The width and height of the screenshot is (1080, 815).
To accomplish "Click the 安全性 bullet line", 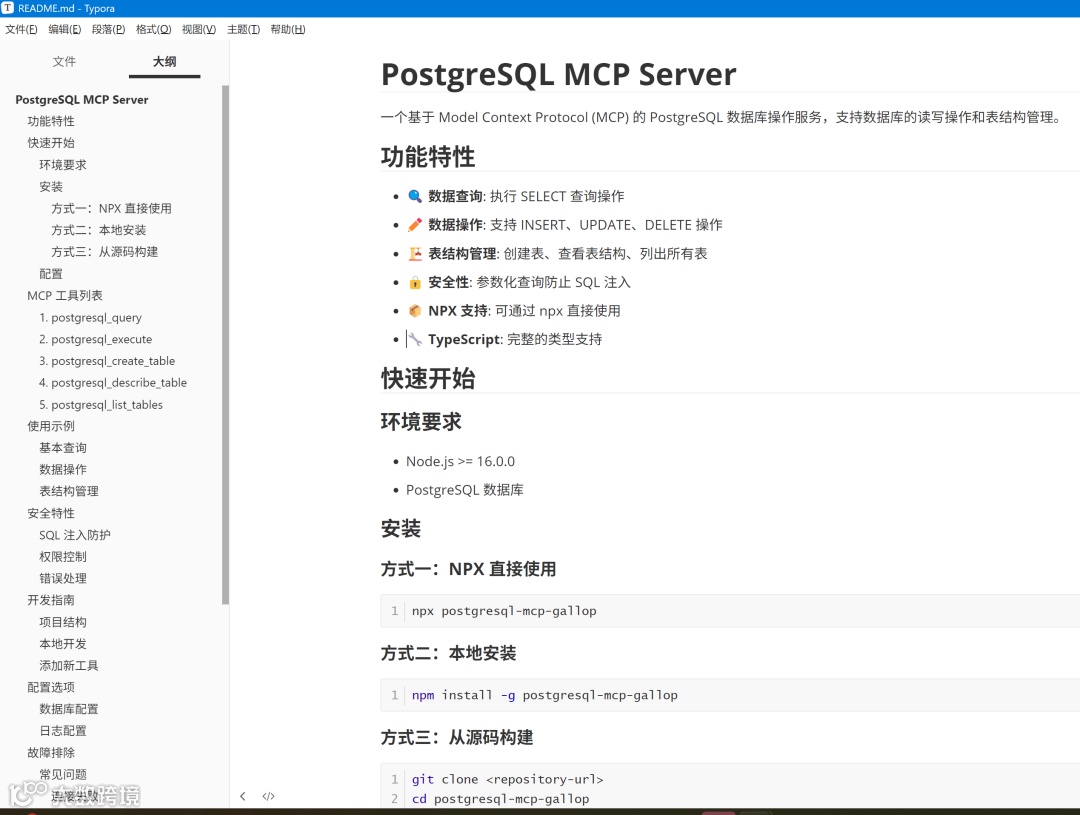I will [x=519, y=282].
